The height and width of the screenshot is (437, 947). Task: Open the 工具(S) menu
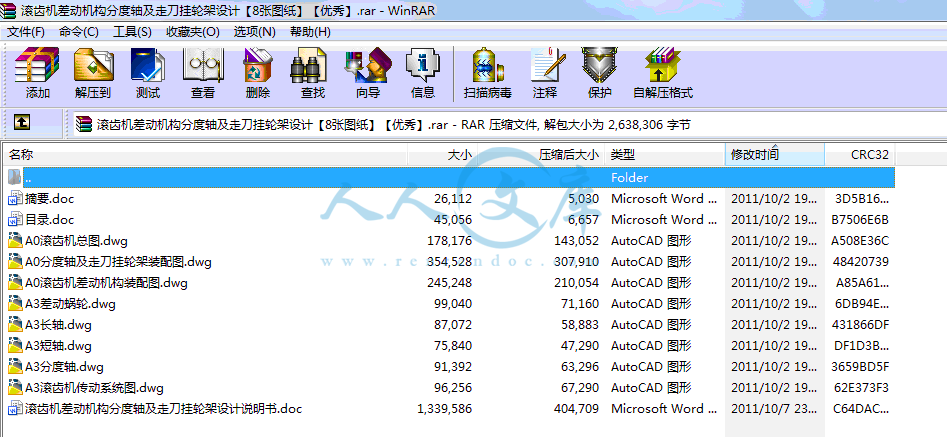click(132, 31)
